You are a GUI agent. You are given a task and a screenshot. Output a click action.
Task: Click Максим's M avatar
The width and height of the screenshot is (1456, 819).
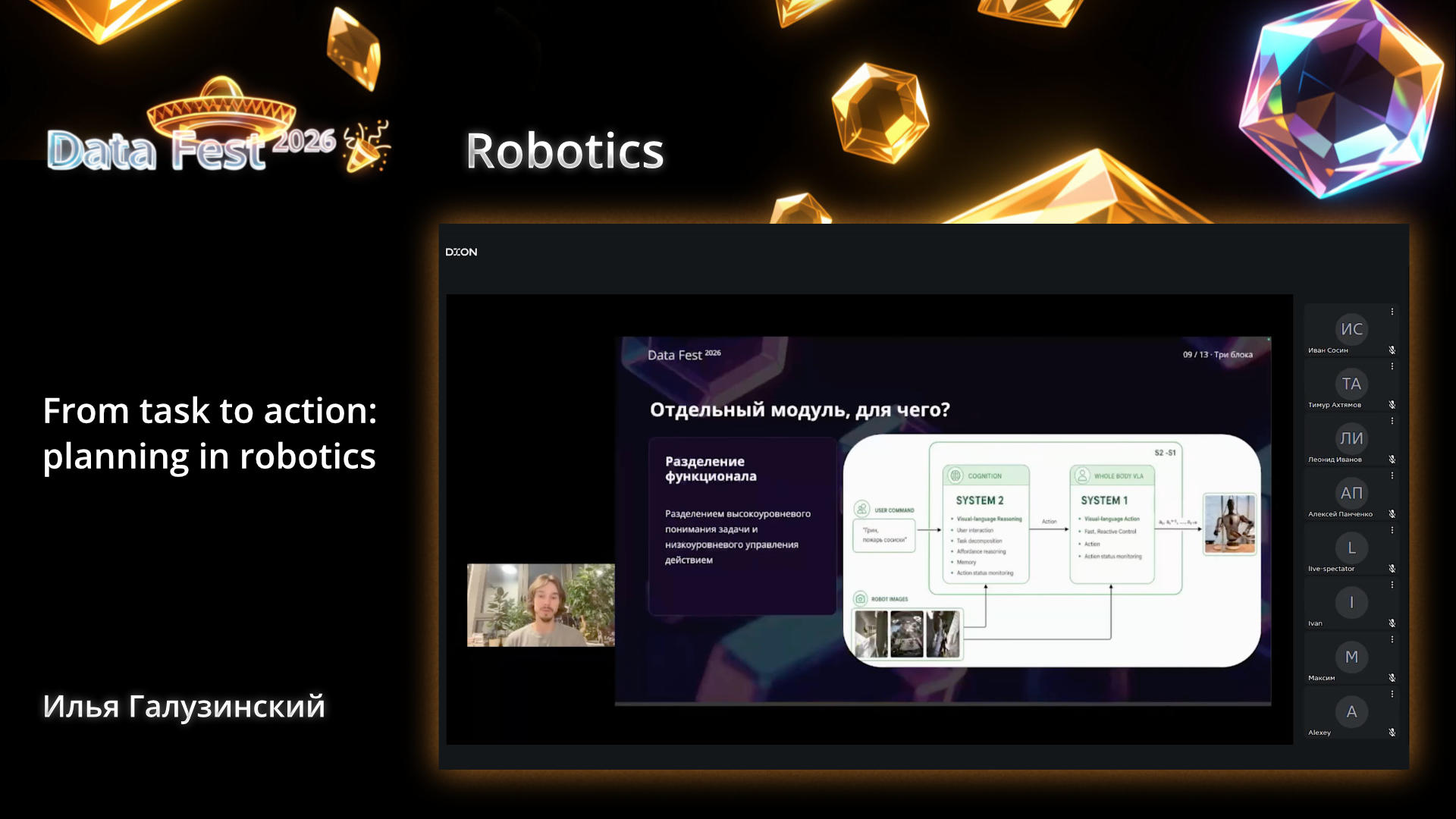point(1351,657)
